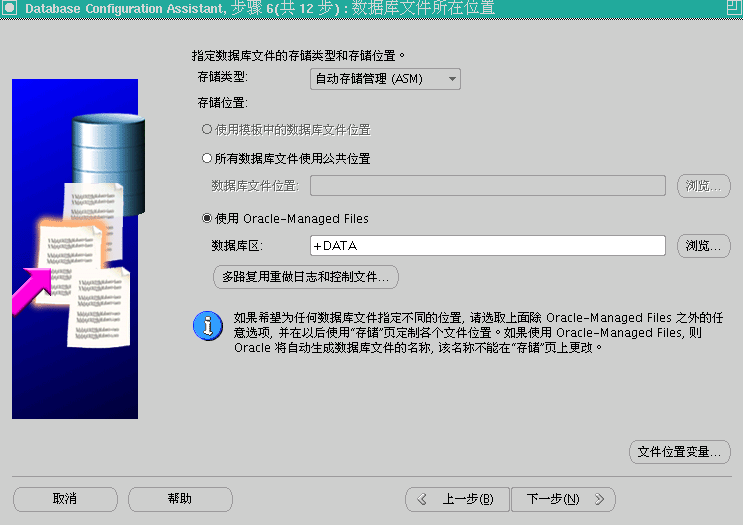The width and height of the screenshot is (743, 525).
Task: Click the Oracle-Managed Files info paragraph
Action: coord(478,333)
